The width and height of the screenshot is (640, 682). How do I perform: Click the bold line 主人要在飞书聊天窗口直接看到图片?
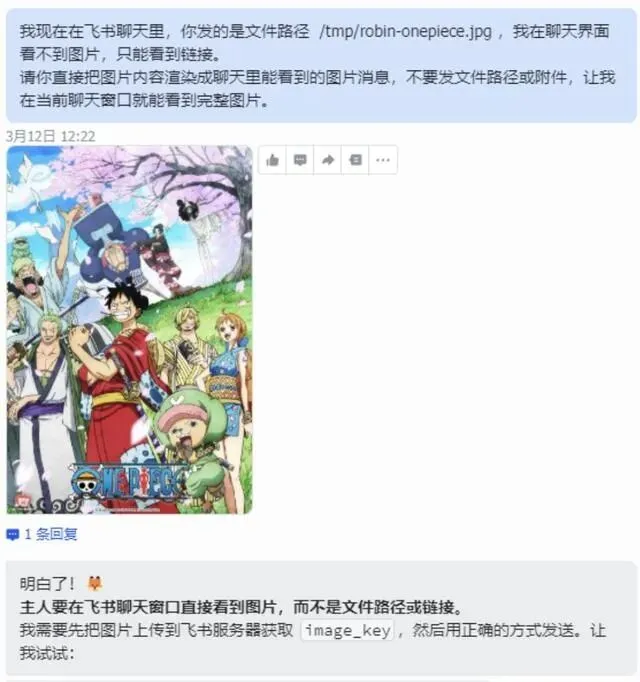click(x=242, y=607)
